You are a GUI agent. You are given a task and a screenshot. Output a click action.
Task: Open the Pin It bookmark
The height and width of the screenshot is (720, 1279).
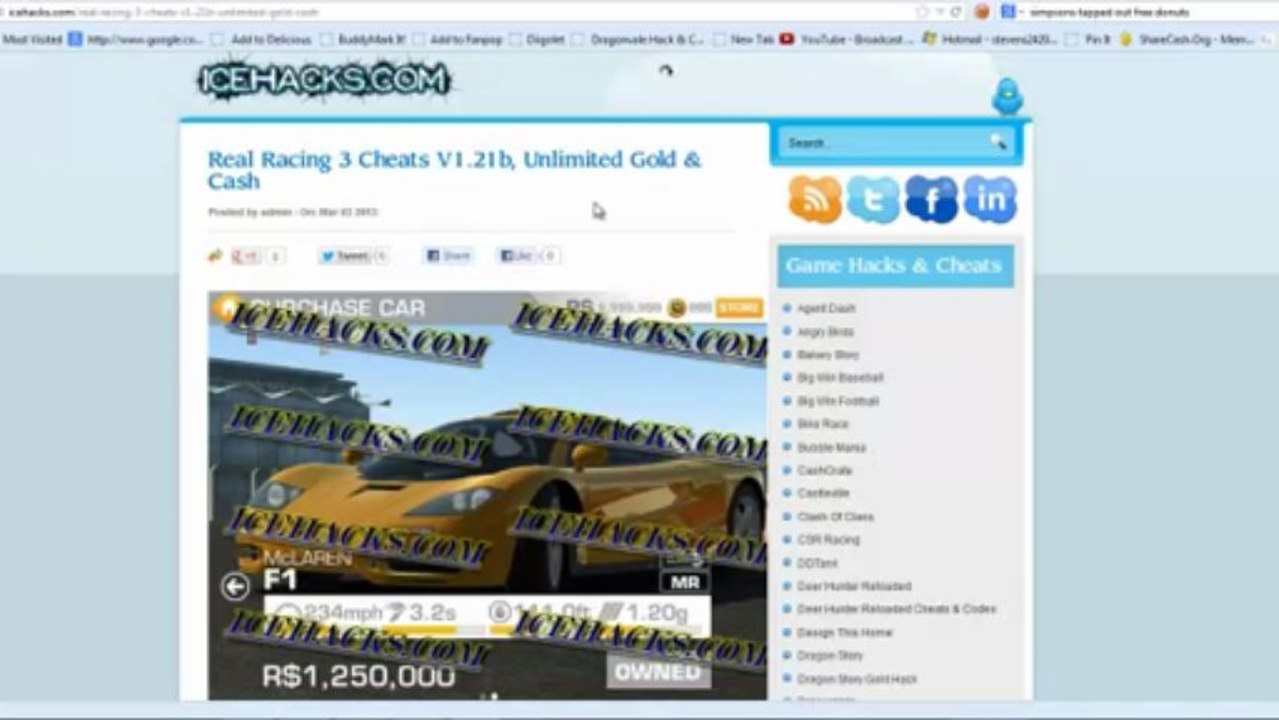coord(1087,40)
